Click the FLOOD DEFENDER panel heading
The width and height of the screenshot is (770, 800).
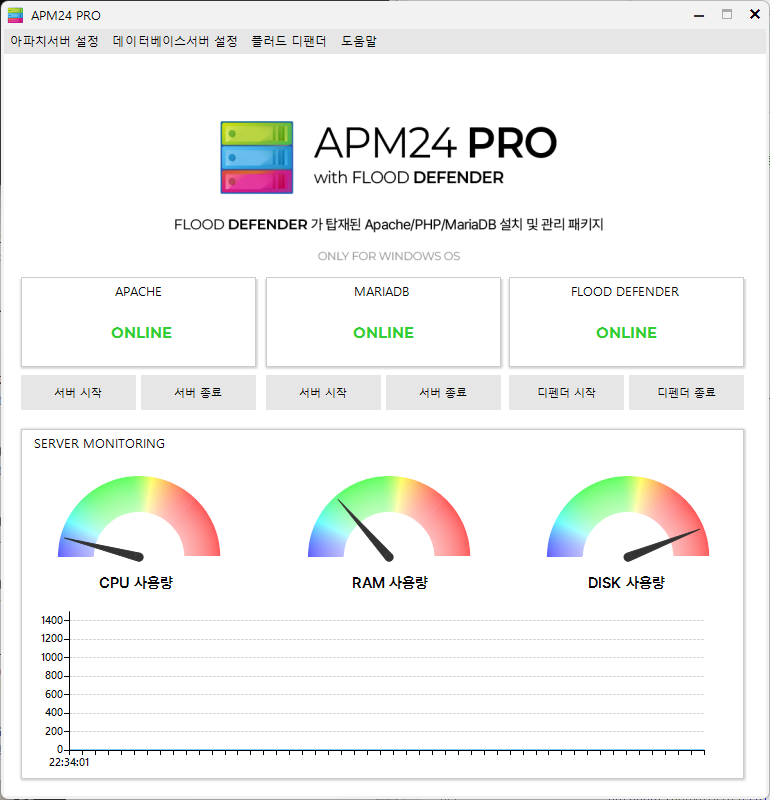pos(625,291)
